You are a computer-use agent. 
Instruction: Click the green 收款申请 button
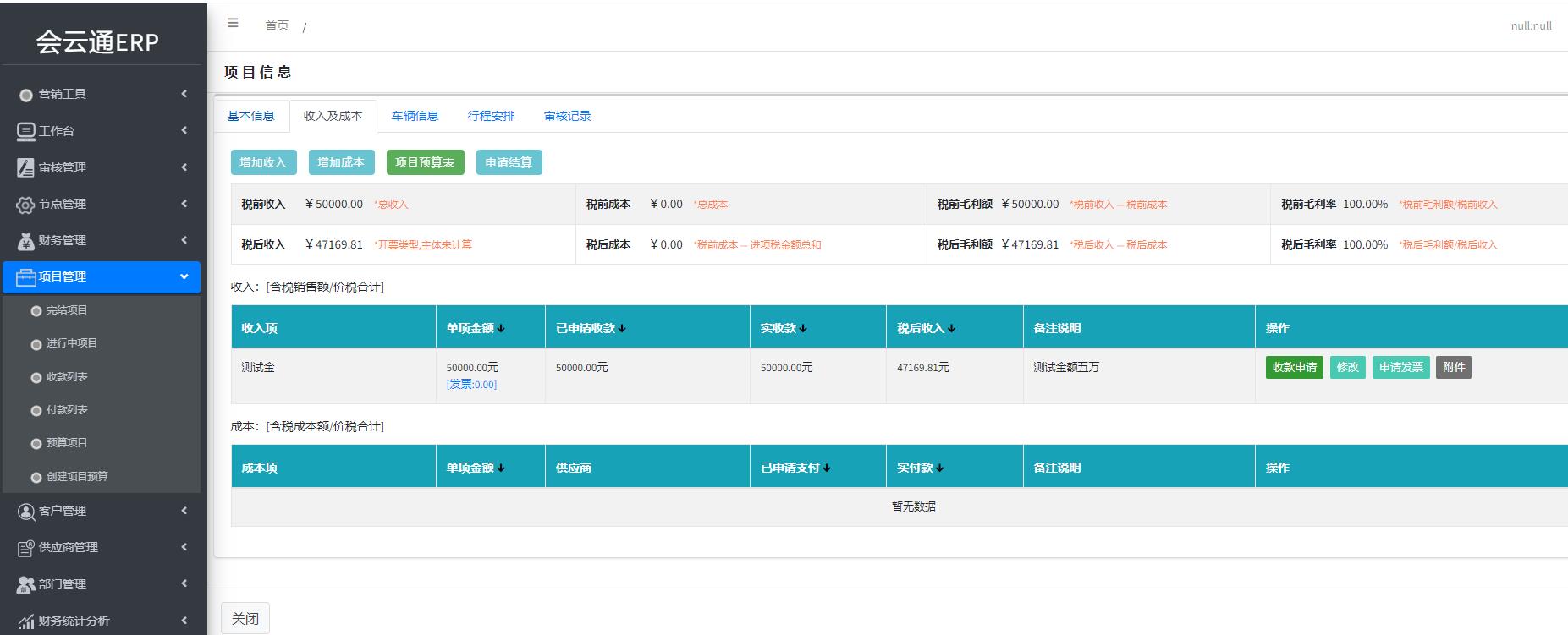1294,368
